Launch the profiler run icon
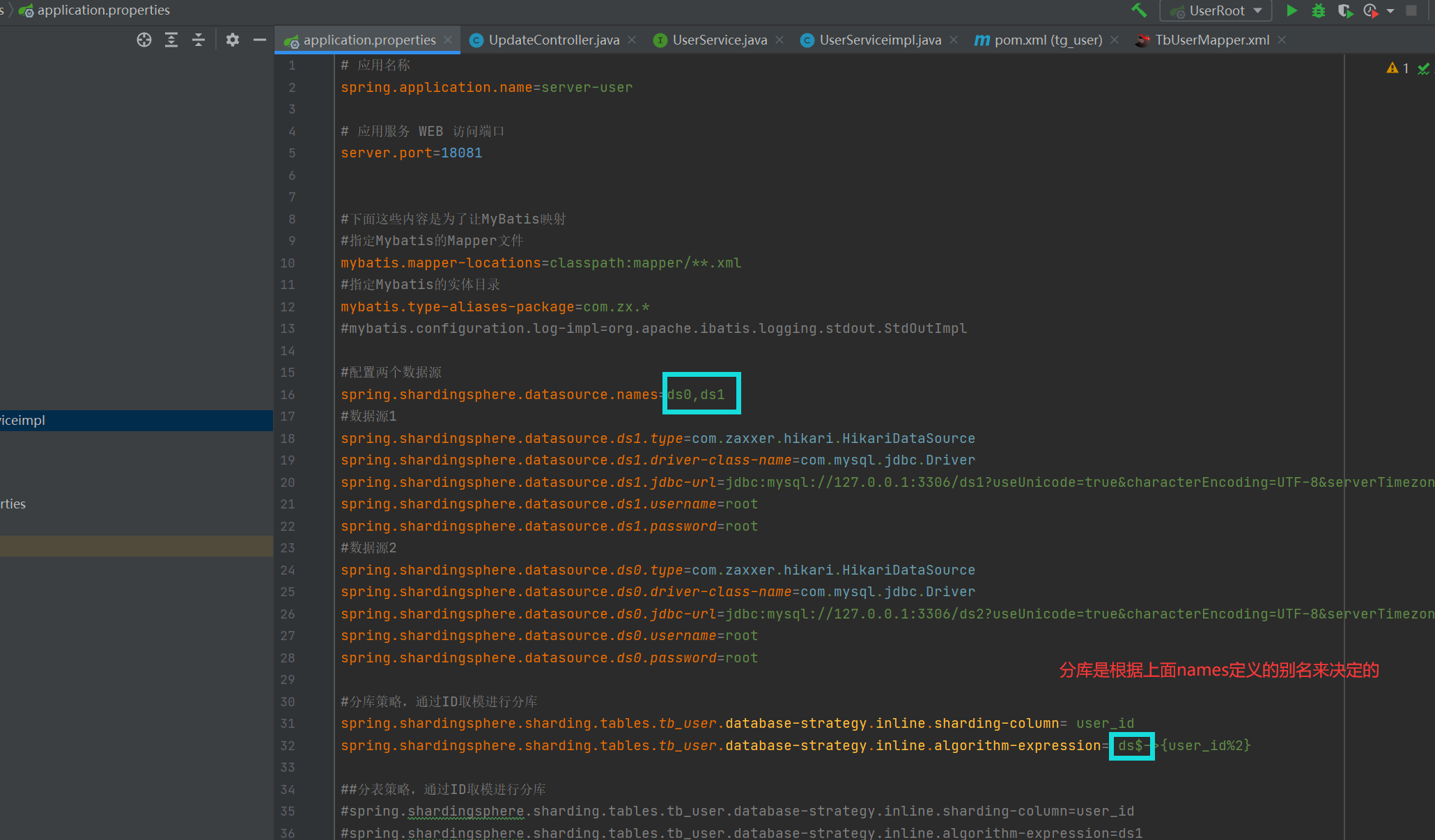1435x840 pixels. [1370, 10]
